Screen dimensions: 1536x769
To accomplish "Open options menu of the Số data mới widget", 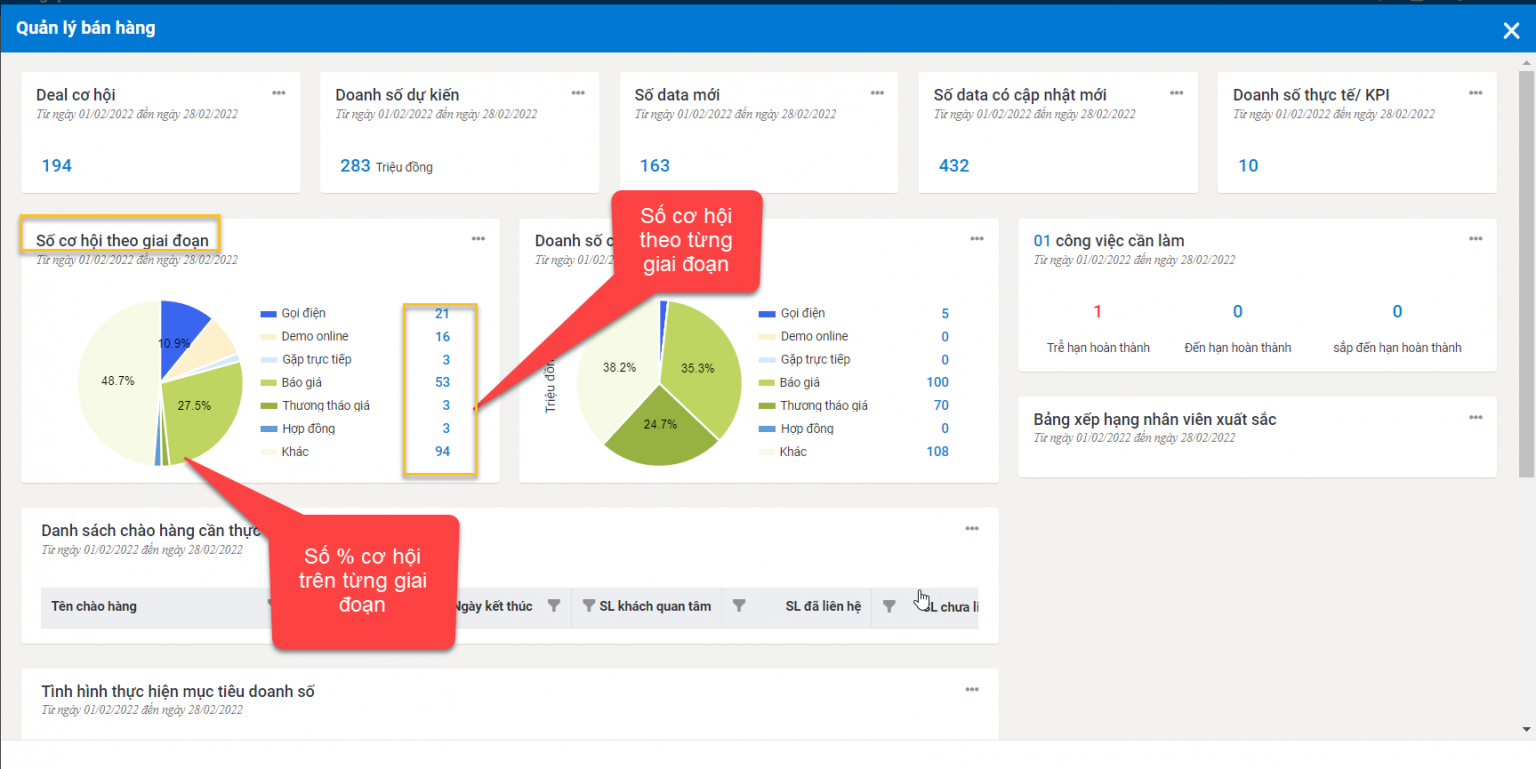I will click(x=877, y=91).
